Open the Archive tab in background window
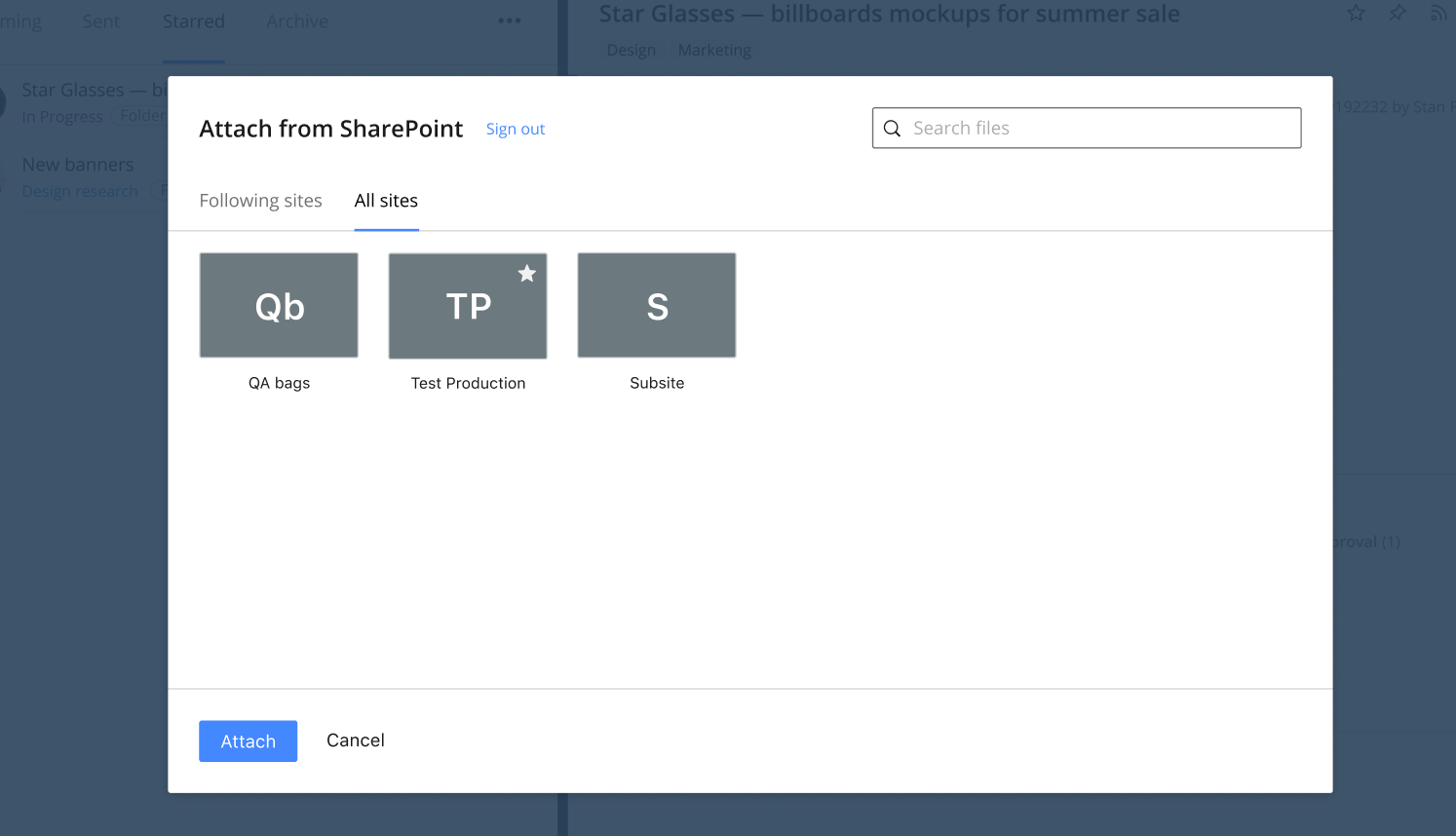The width and height of the screenshot is (1456, 836). [297, 21]
